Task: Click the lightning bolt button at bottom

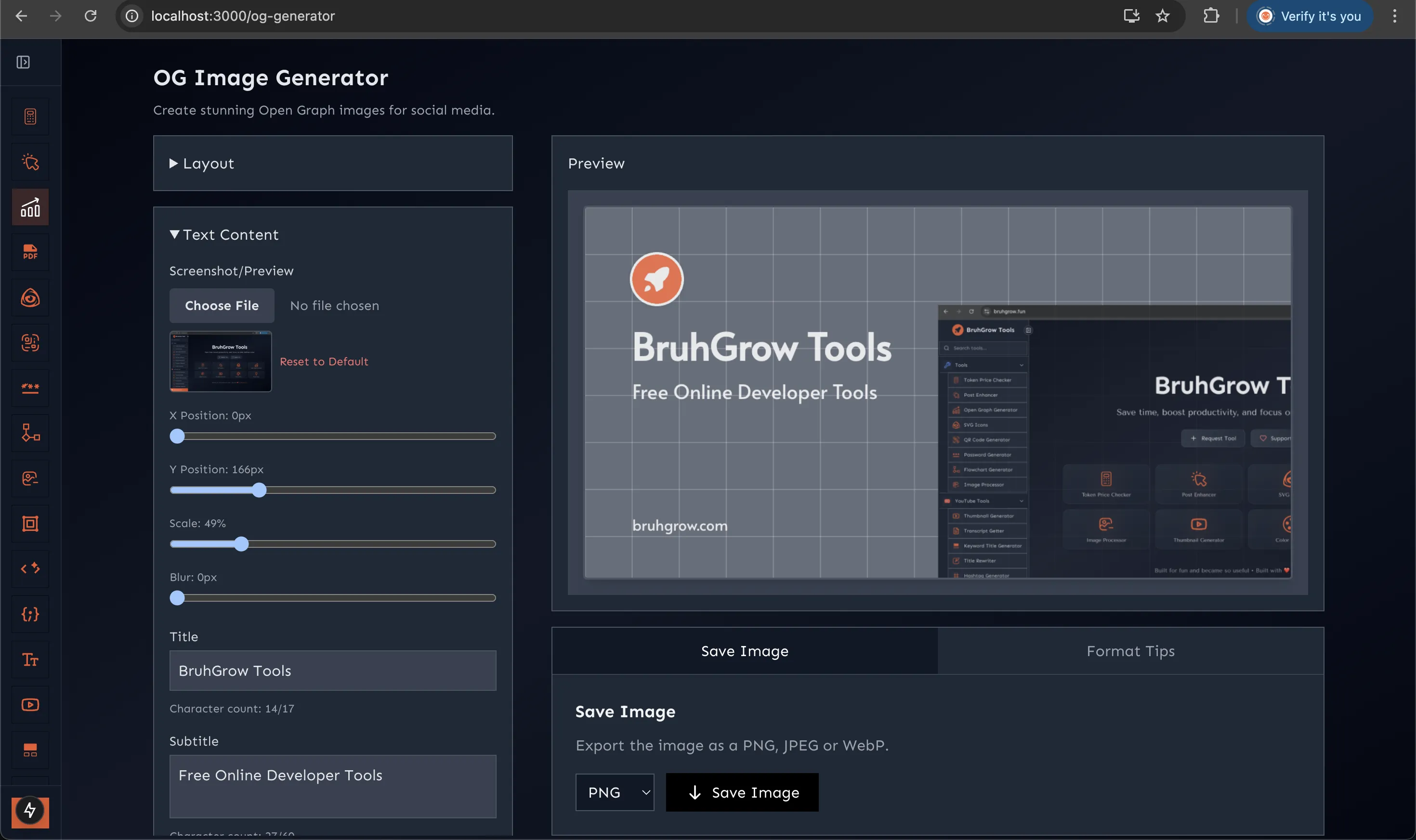Action: coord(30,812)
